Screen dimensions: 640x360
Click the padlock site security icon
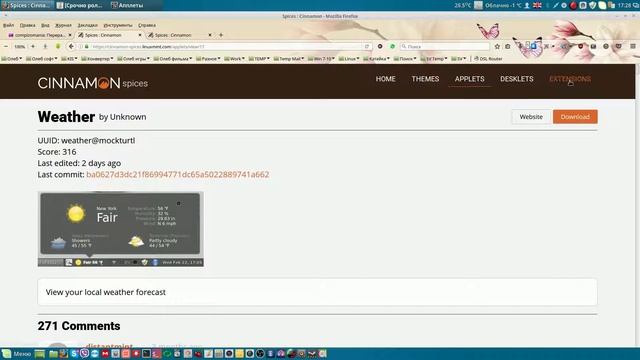(87, 47)
